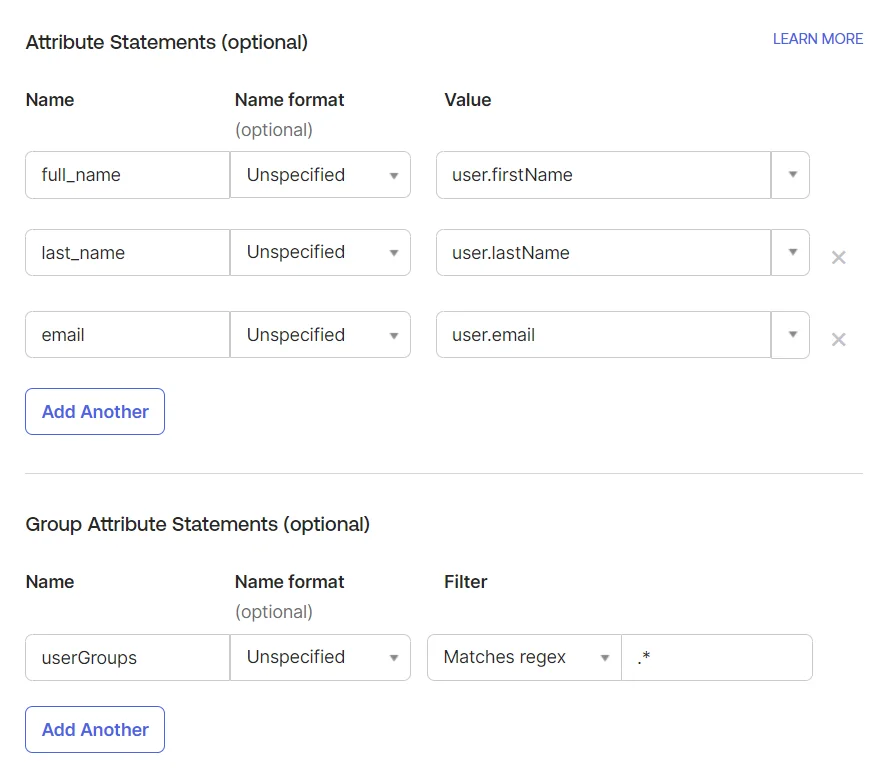Image resolution: width=891 pixels, height=777 pixels.
Task: Click the regex filter value field containing .*
Action: (716, 657)
